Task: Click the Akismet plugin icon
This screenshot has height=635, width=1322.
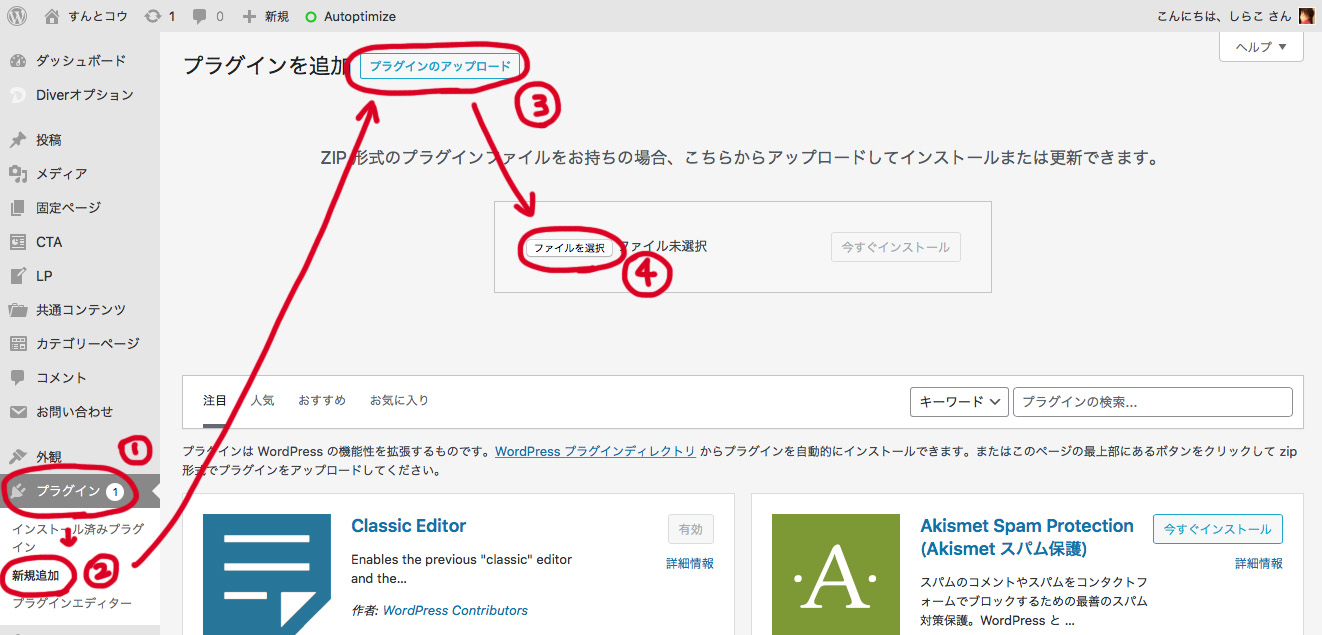Action: [835, 574]
